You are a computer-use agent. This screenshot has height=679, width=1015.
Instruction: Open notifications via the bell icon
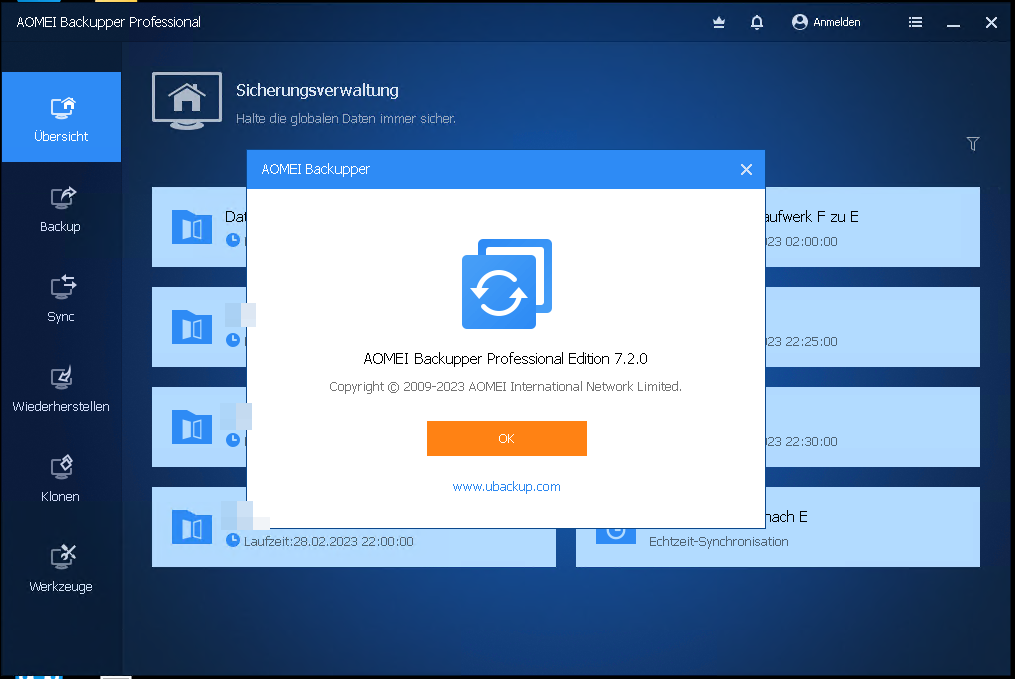coord(757,22)
